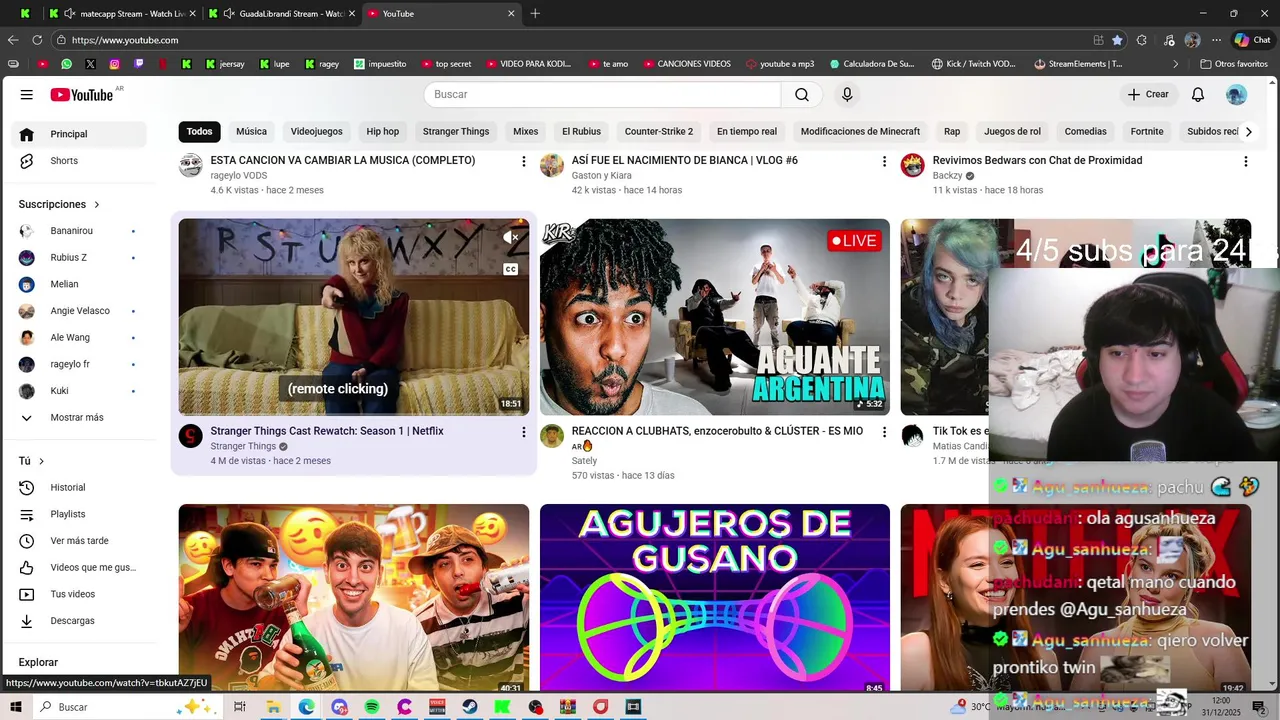Click the Crear button

tap(1147, 94)
